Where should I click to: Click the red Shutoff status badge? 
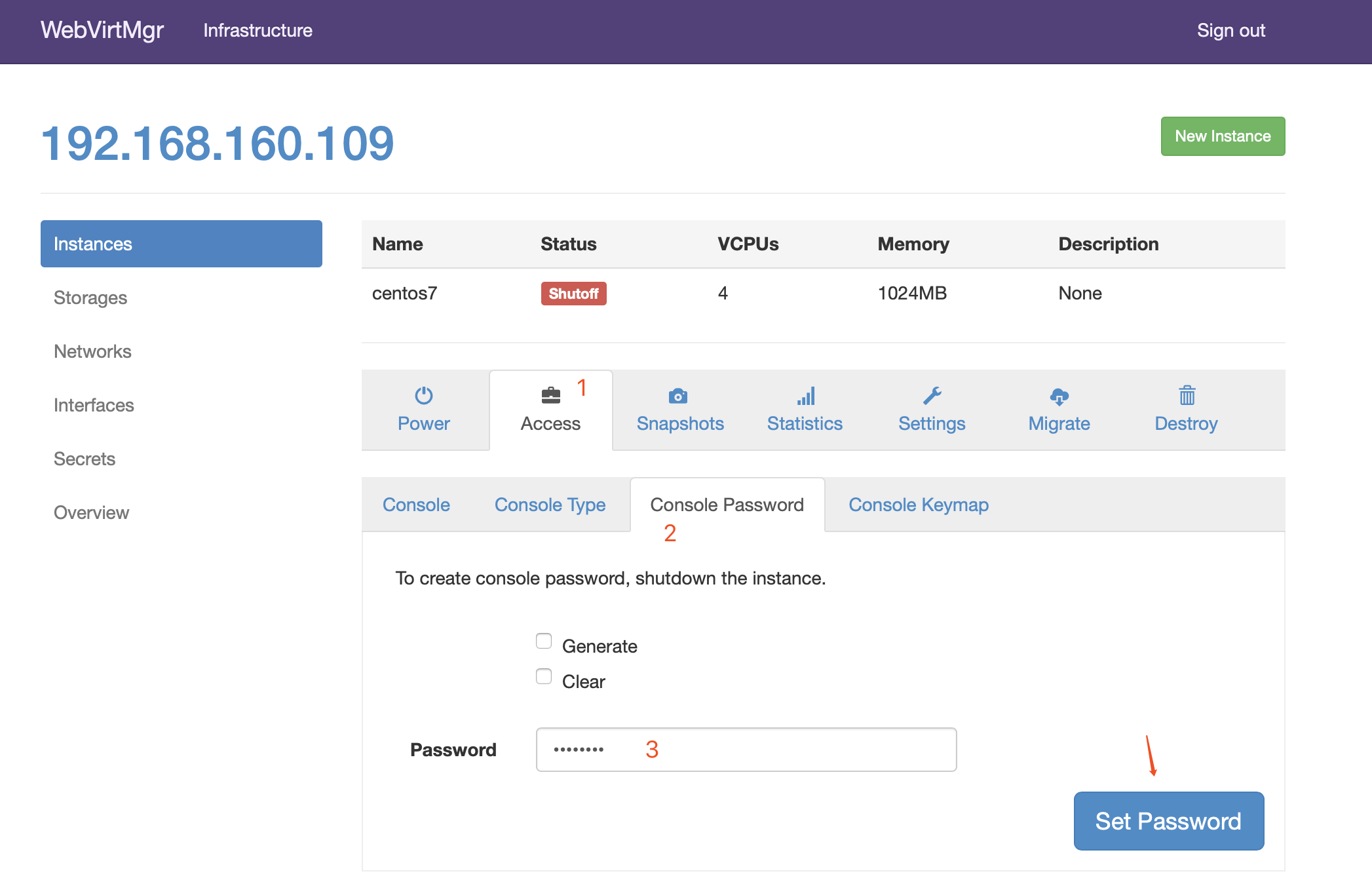point(573,294)
